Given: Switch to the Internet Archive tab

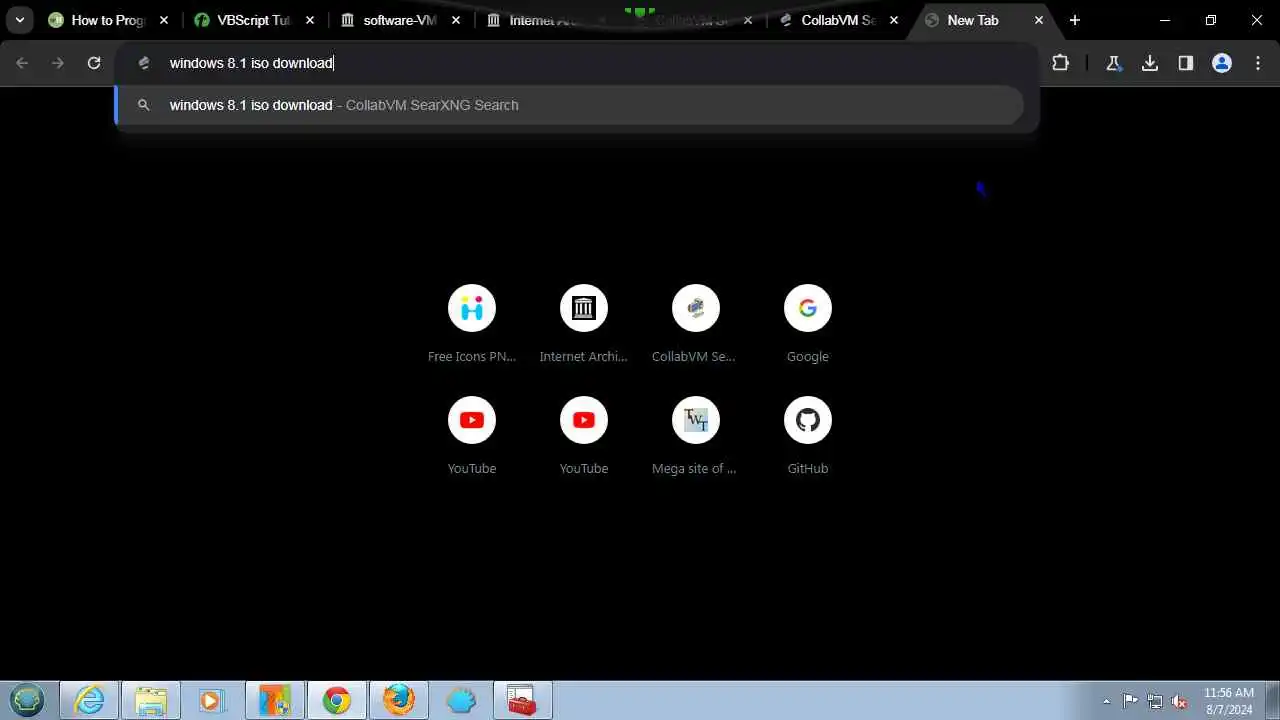Looking at the screenshot, I should click(x=545, y=20).
